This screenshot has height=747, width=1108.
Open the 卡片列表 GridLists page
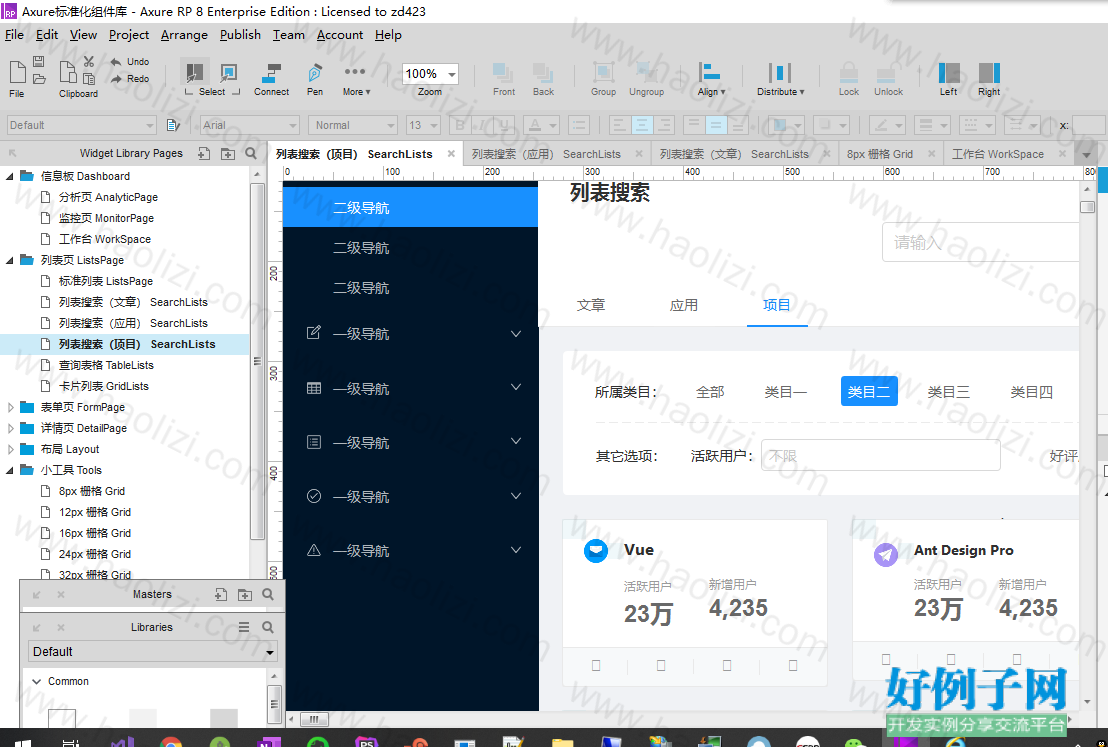[x=104, y=386]
